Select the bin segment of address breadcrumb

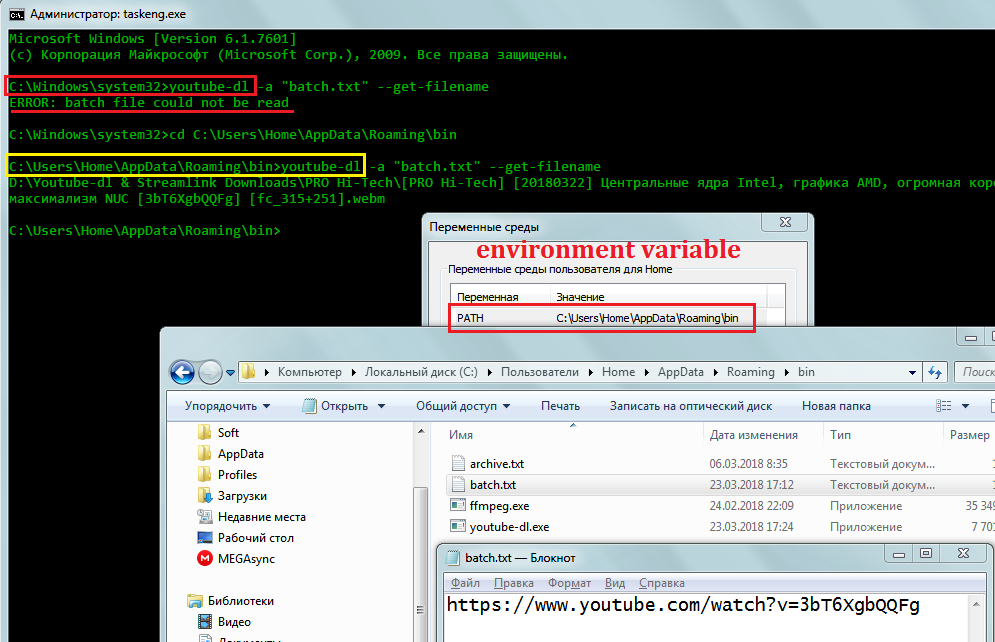tap(806, 372)
